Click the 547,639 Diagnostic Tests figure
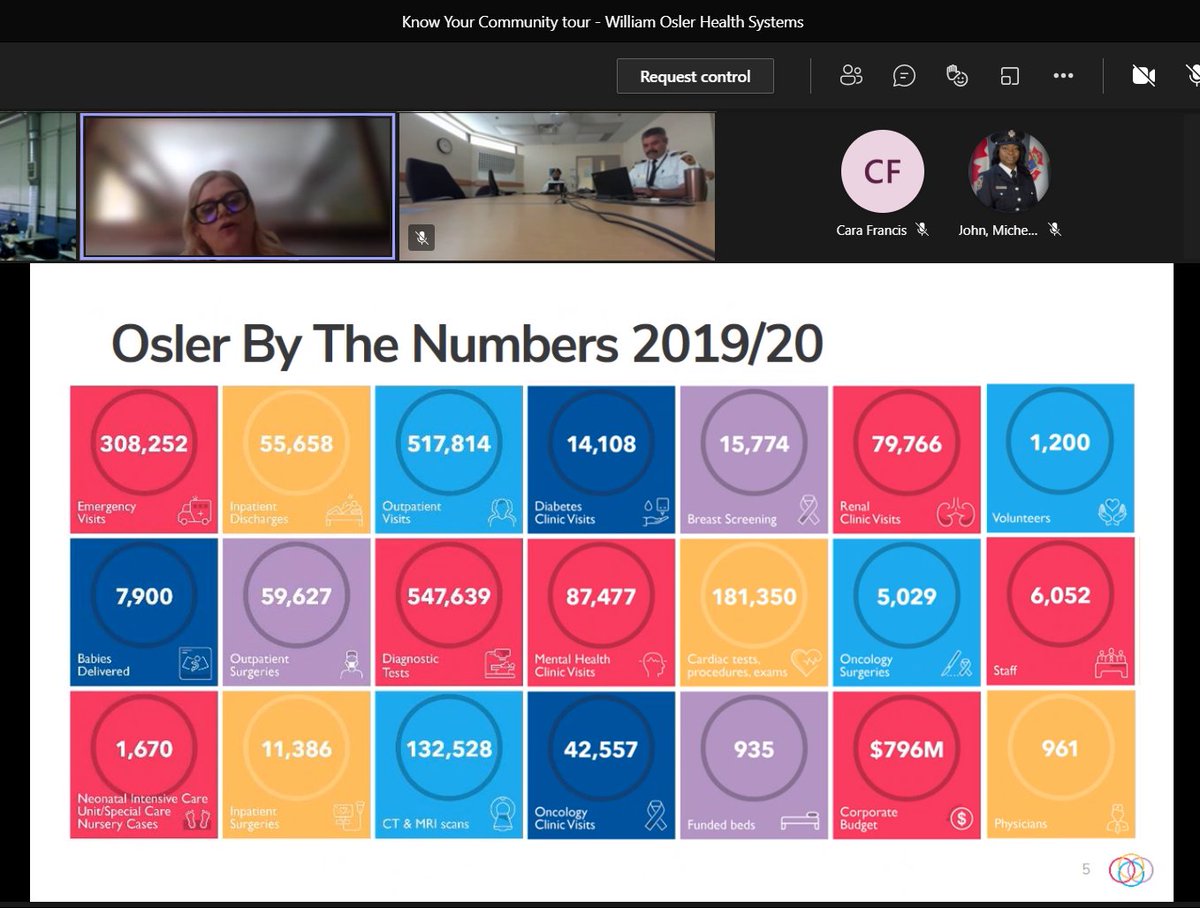The width and height of the screenshot is (1200, 908). tap(448, 597)
